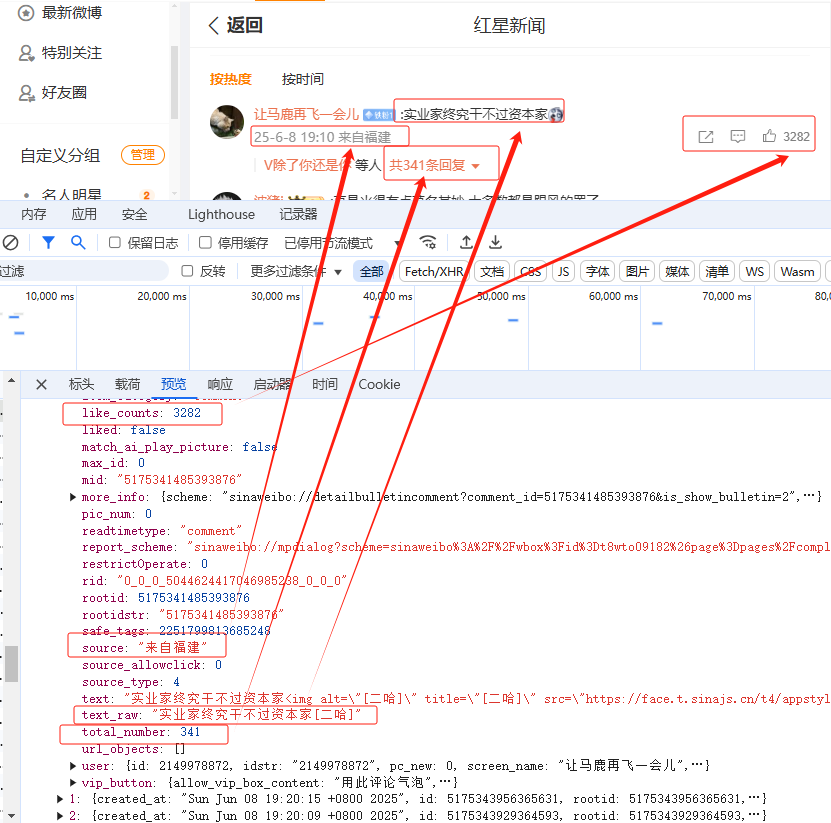Enable 保留日志 checkbox
This screenshot has height=823, width=831.
click(x=114, y=243)
